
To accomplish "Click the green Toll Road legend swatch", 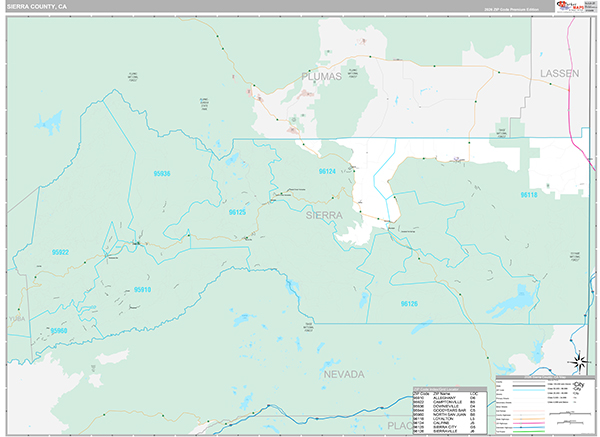I will 529,431.
